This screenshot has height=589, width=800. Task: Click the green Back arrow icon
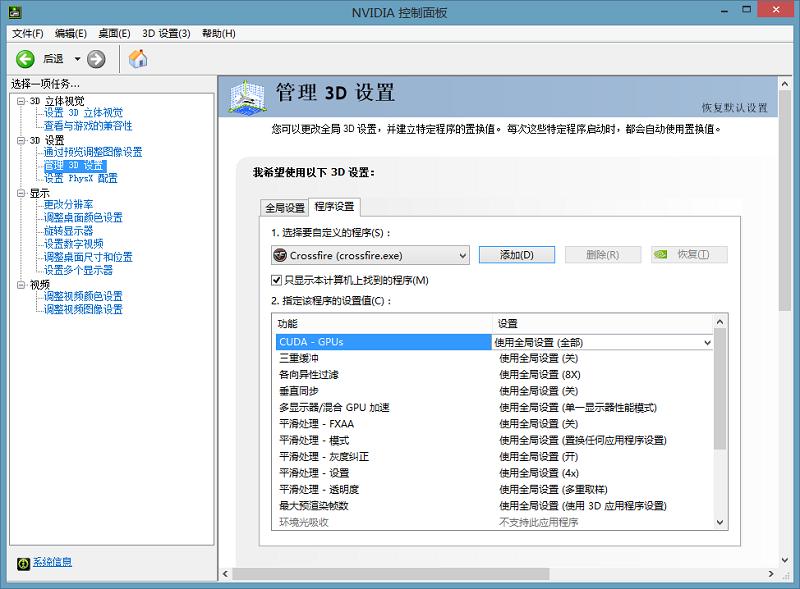tap(26, 59)
